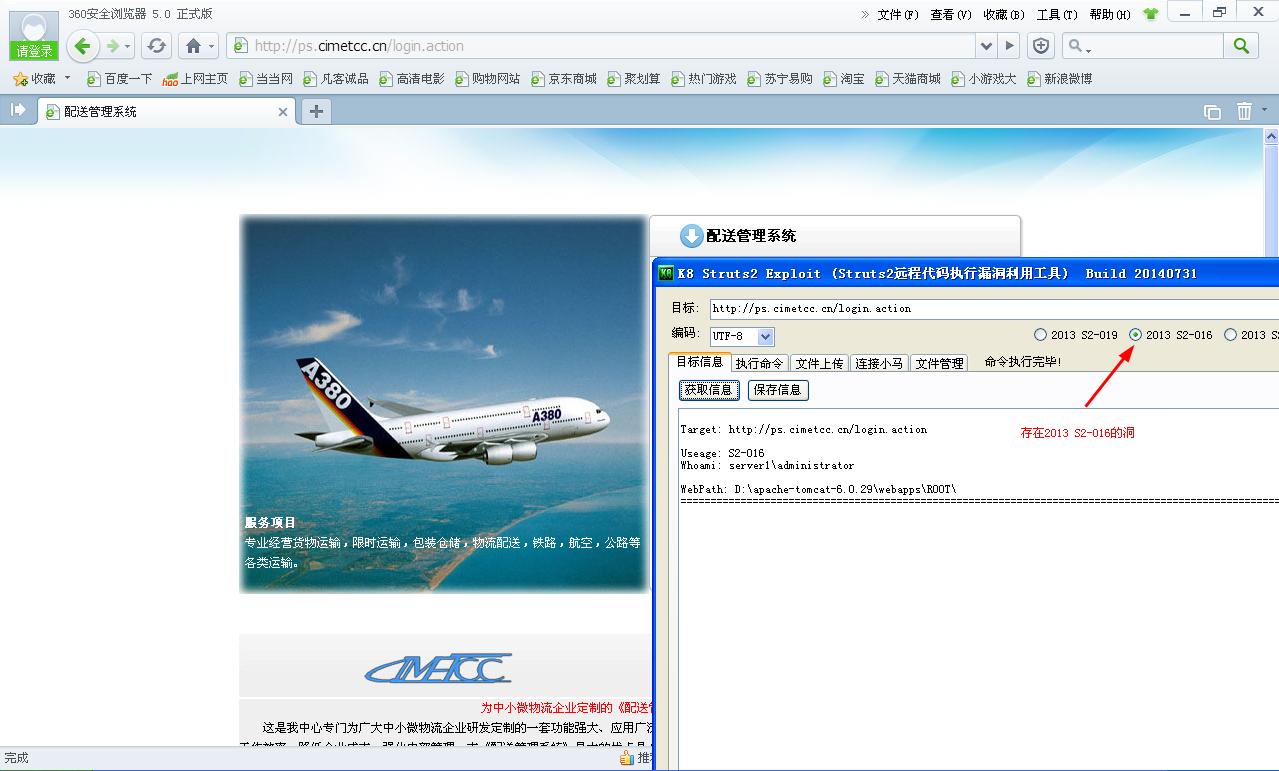The image size is (1279, 771).
Task: Click the forward navigation arrow
Action: pyautogui.click(x=113, y=46)
